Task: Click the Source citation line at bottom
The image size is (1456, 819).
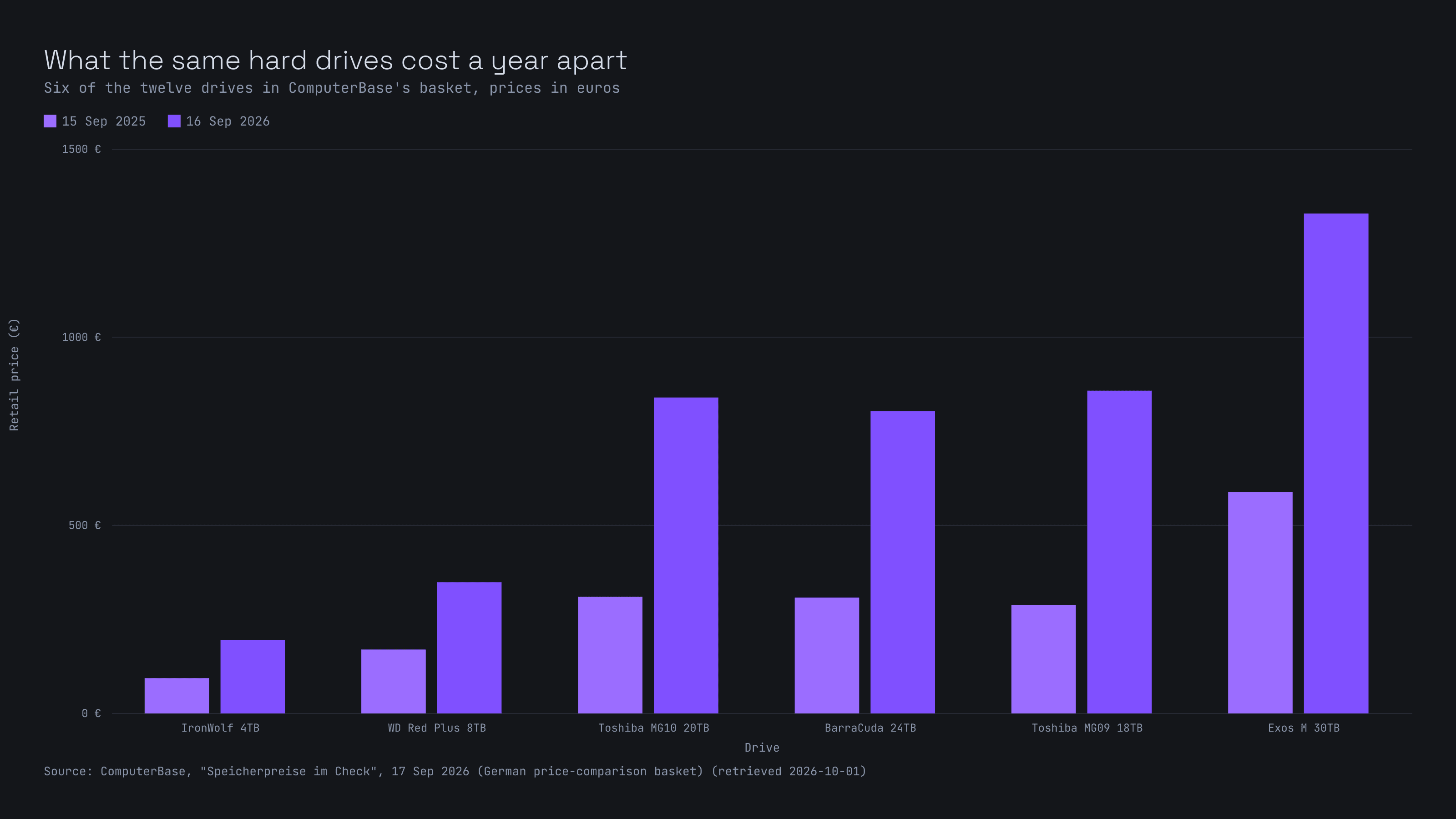Action: pos(455,772)
